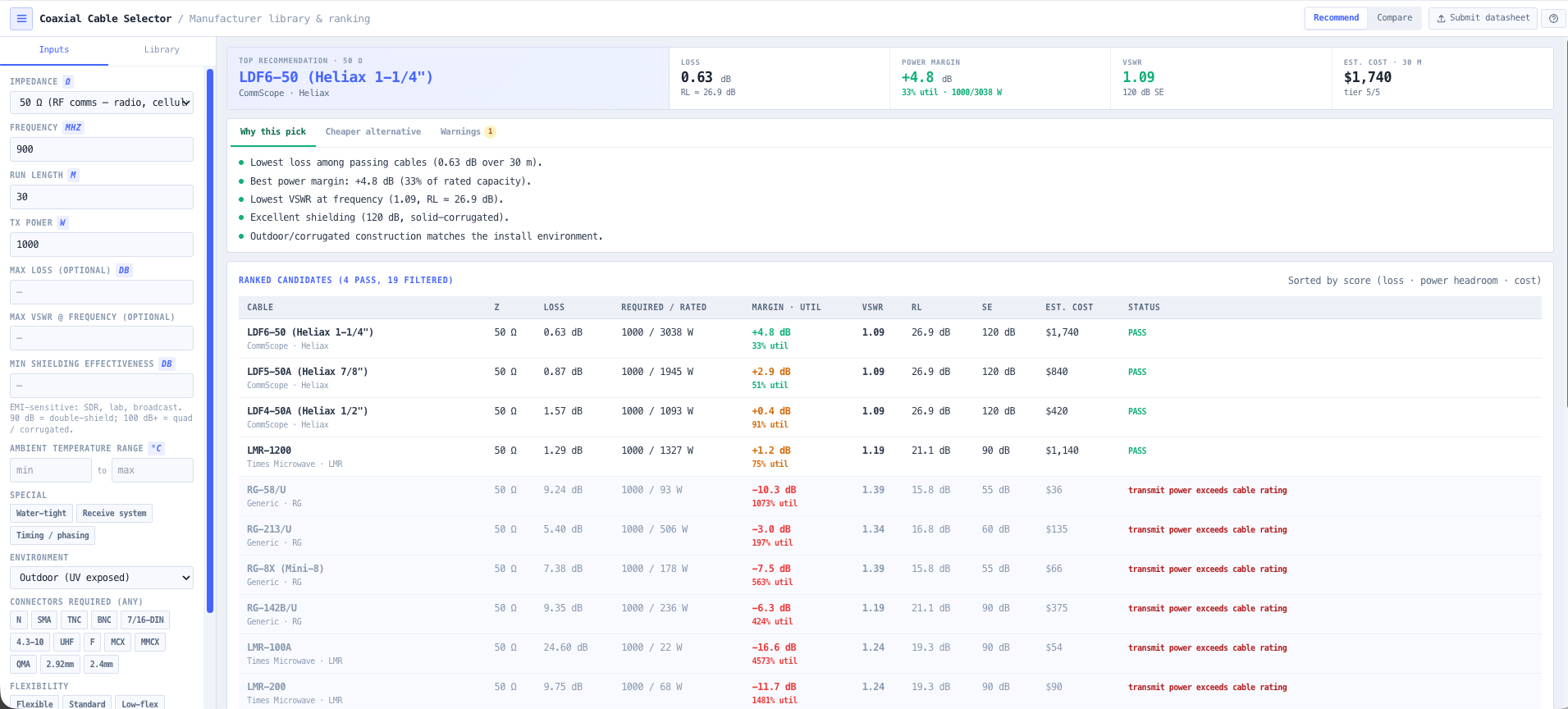The height and width of the screenshot is (709, 1568).
Task: Click the LDF4-50A (Heliax 1/2") row name
Action: click(308, 411)
